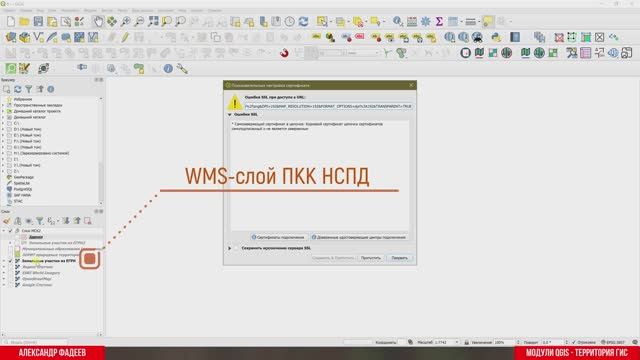
Task: Toggle the ESRI World Imagery layer checkbox
Action: coord(11,273)
